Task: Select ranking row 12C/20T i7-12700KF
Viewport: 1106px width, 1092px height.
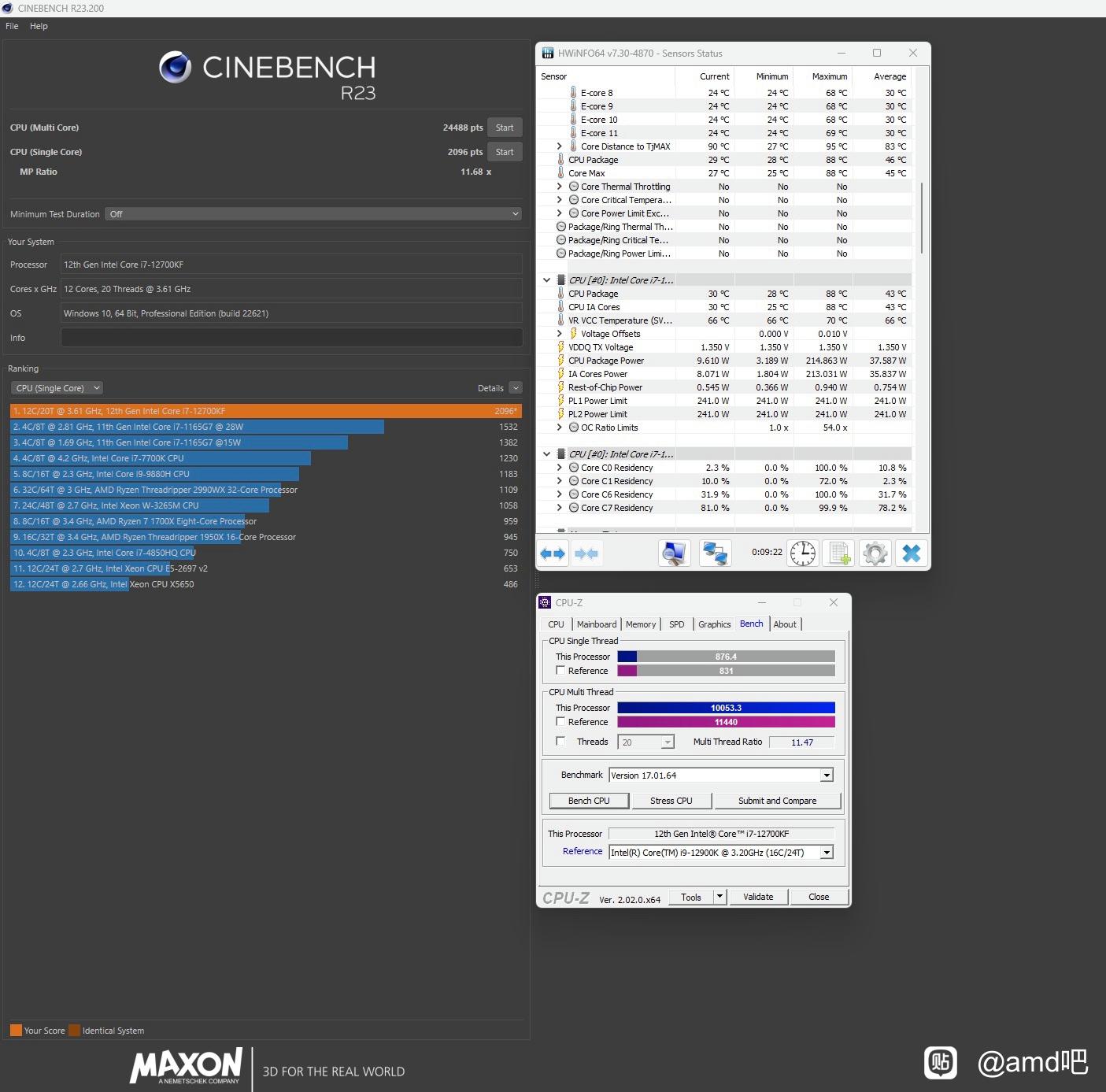Action: 266,411
